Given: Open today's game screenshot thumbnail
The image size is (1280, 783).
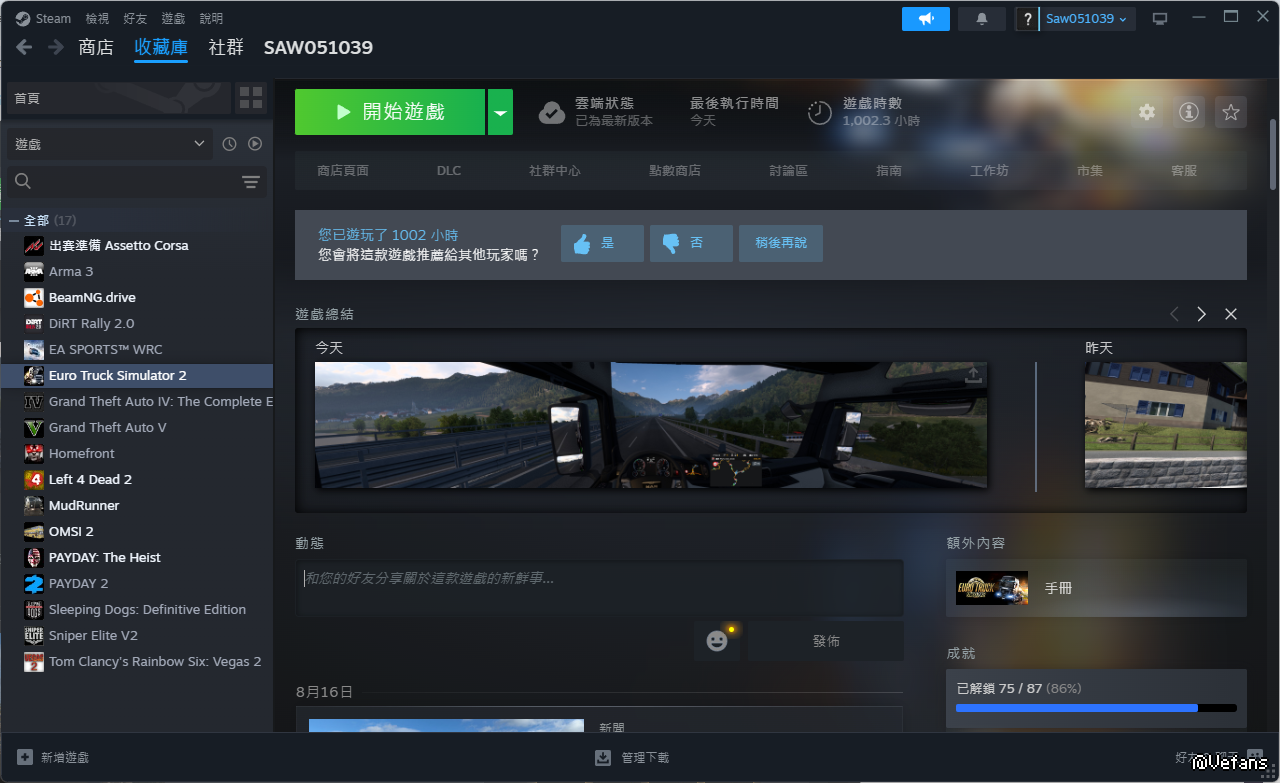Looking at the screenshot, I should point(651,425).
